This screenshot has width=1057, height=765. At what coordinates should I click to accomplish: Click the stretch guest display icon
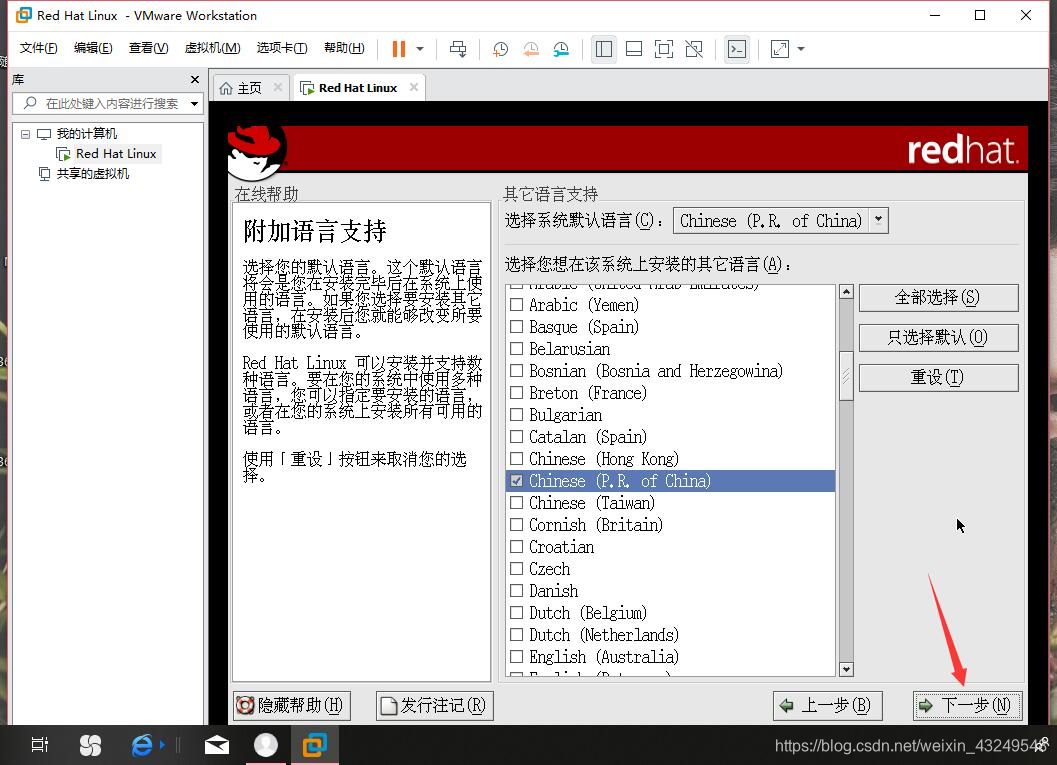pyautogui.click(x=779, y=49)
